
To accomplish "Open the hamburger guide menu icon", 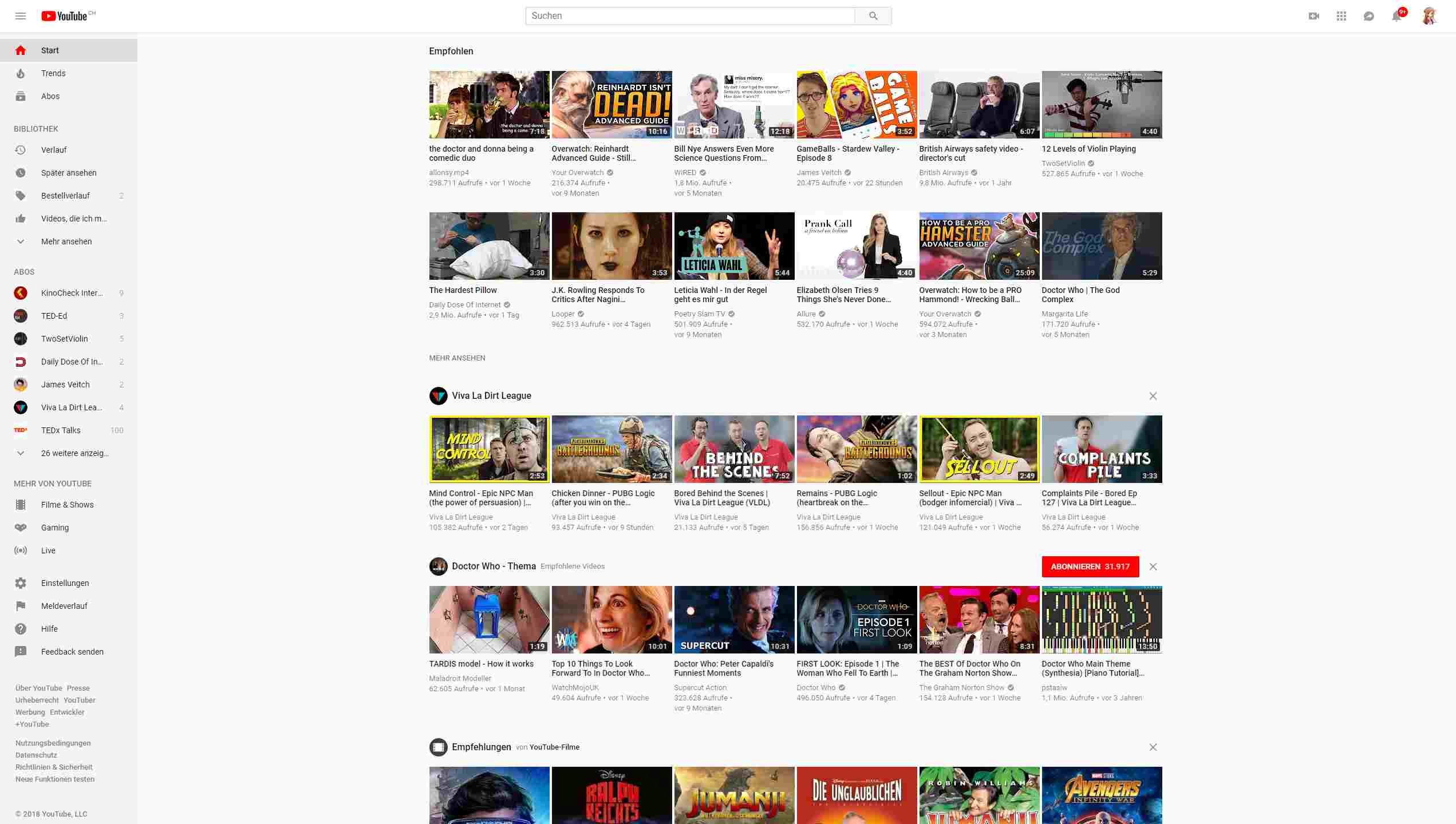I will tap(21, 16).
